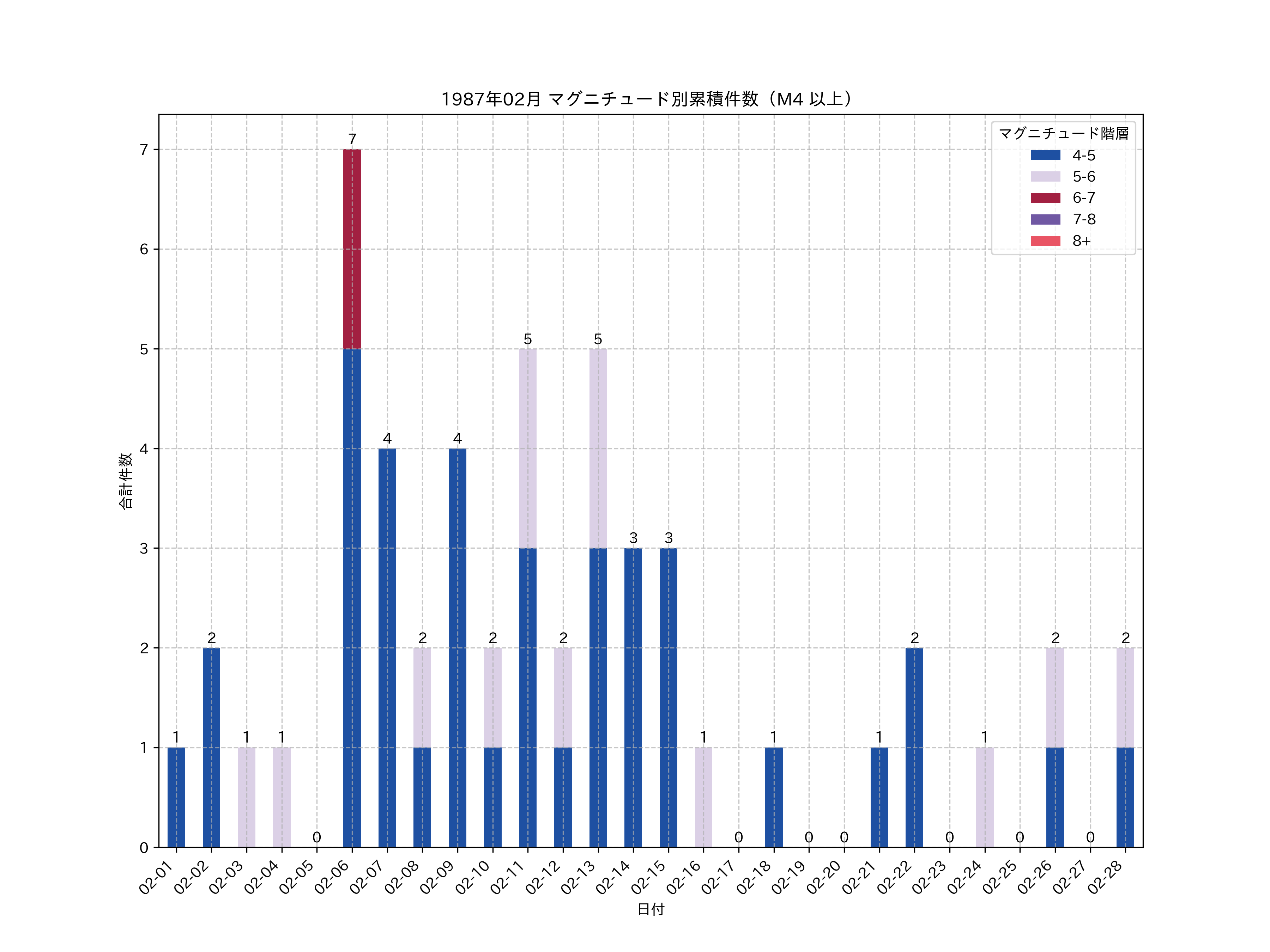Click the x-axis tick label 02-28

1105,877
